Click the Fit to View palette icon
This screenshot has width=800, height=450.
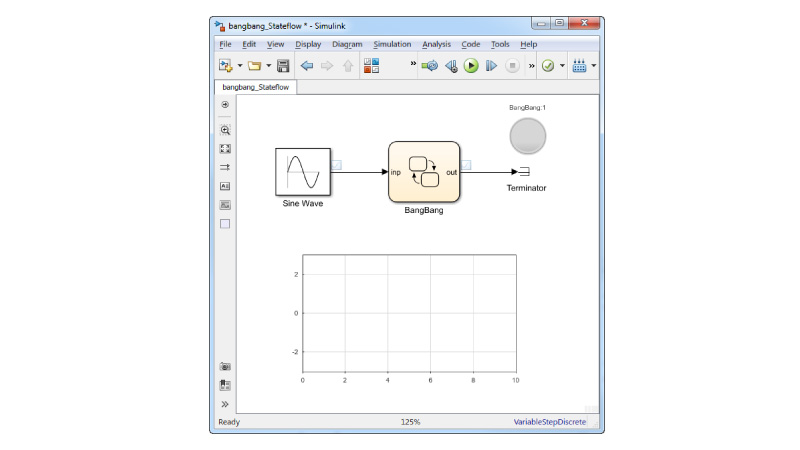click(225, 149)
